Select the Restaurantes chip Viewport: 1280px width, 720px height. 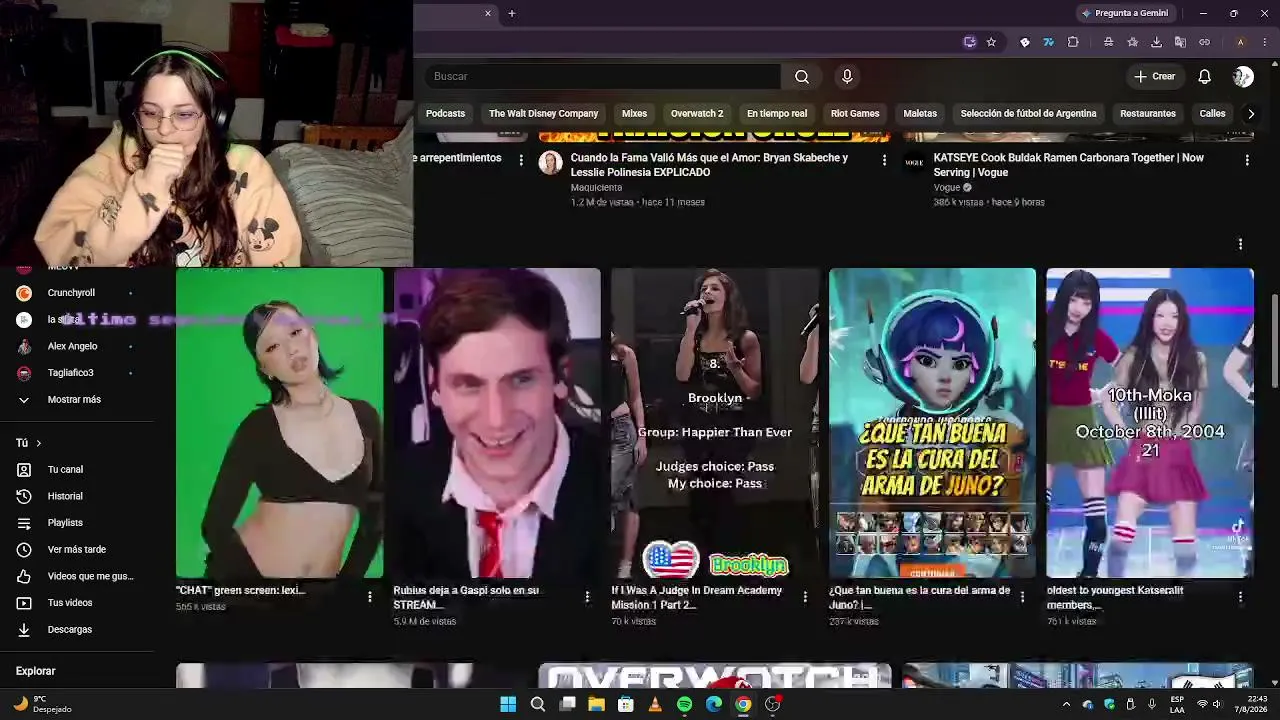tap(1148, 114)
